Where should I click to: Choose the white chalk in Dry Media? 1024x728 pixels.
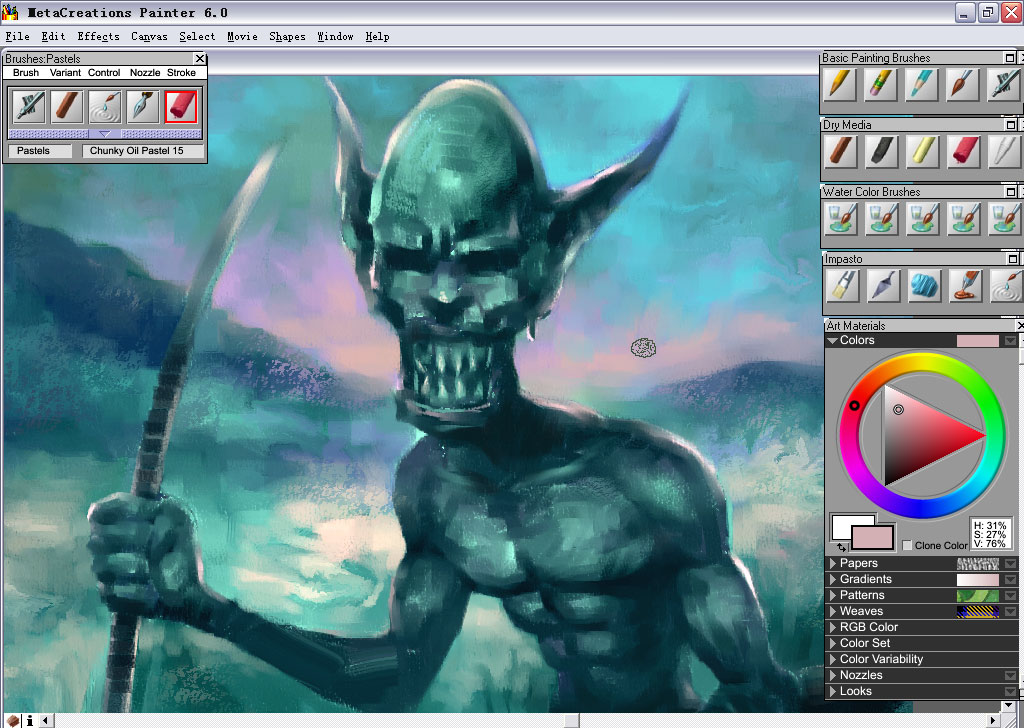coord(1004,151)
